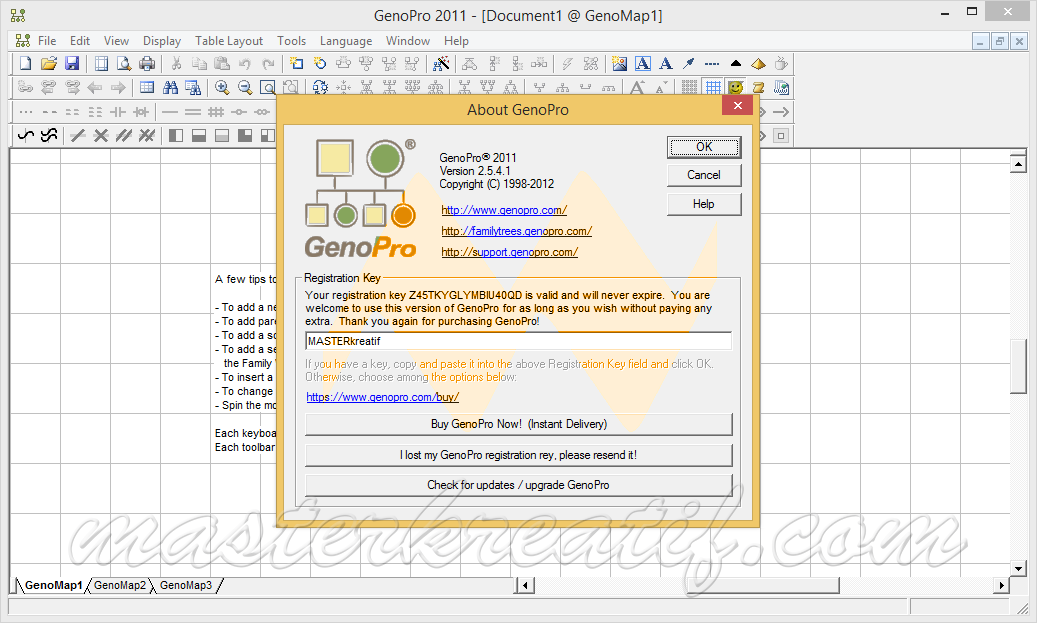Toggle the smiley face display option
This screenshot has height=623, width=1037.
point(735,87)
